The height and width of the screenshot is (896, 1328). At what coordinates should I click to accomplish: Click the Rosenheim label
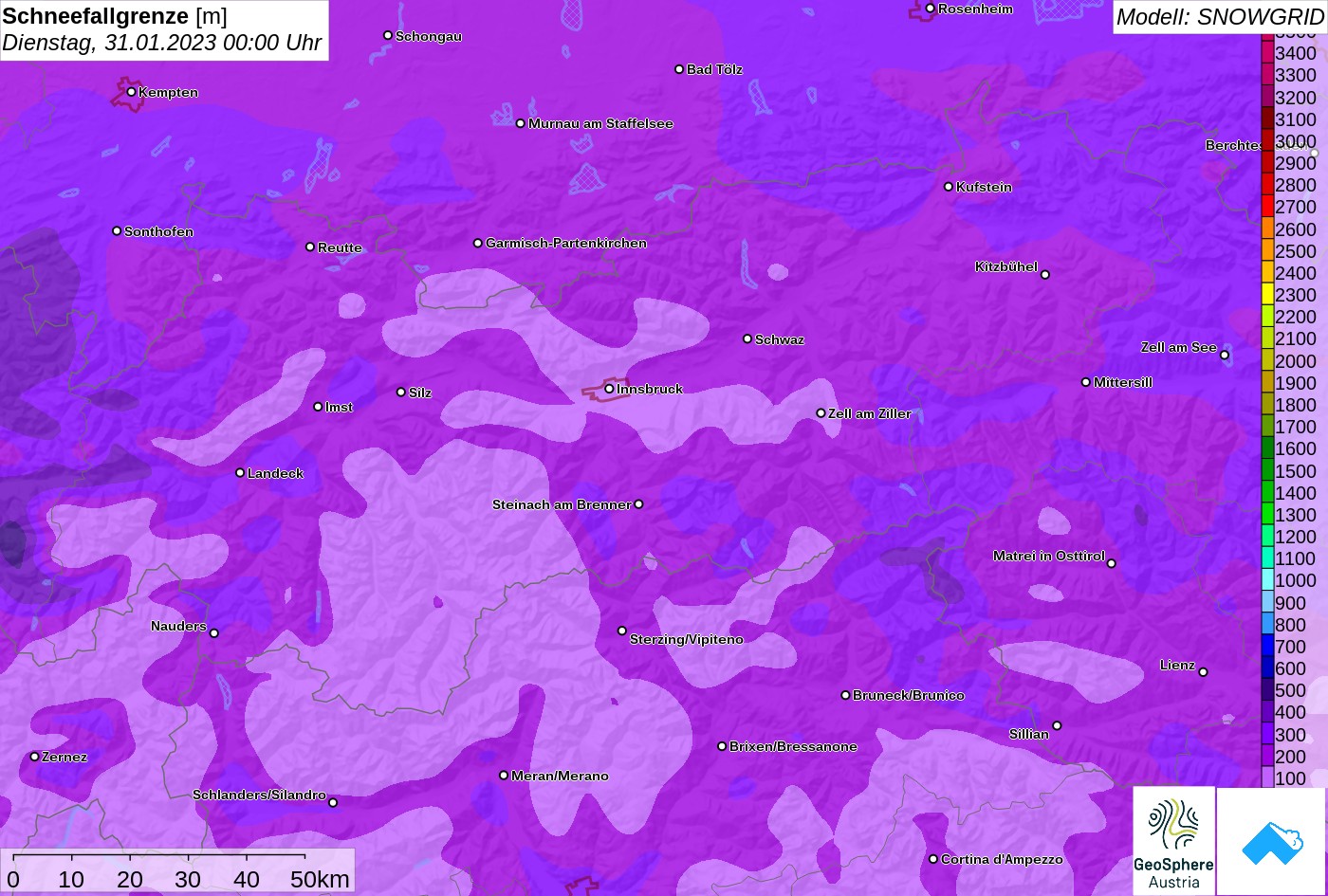click(975, 9)
